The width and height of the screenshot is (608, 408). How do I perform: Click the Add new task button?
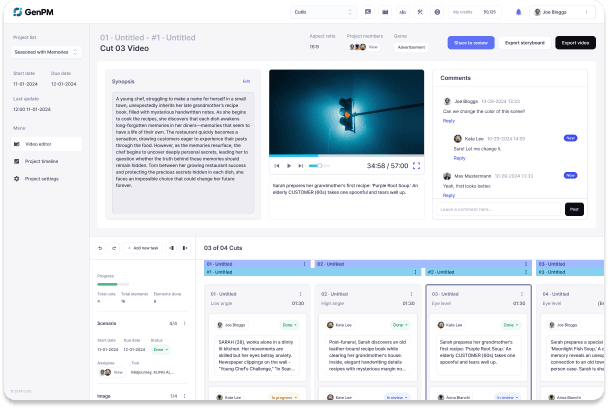coord(143,248)
